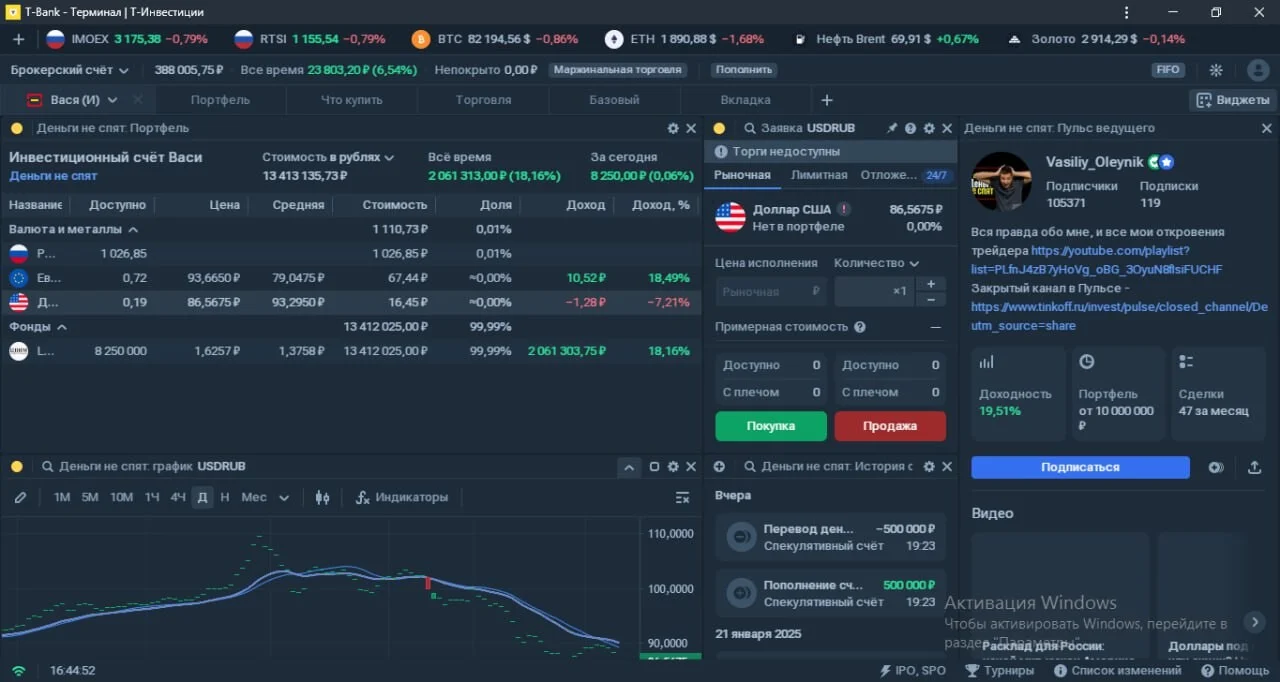
Task: Collapse the Фонды group
Action: [x=62, y=327]
